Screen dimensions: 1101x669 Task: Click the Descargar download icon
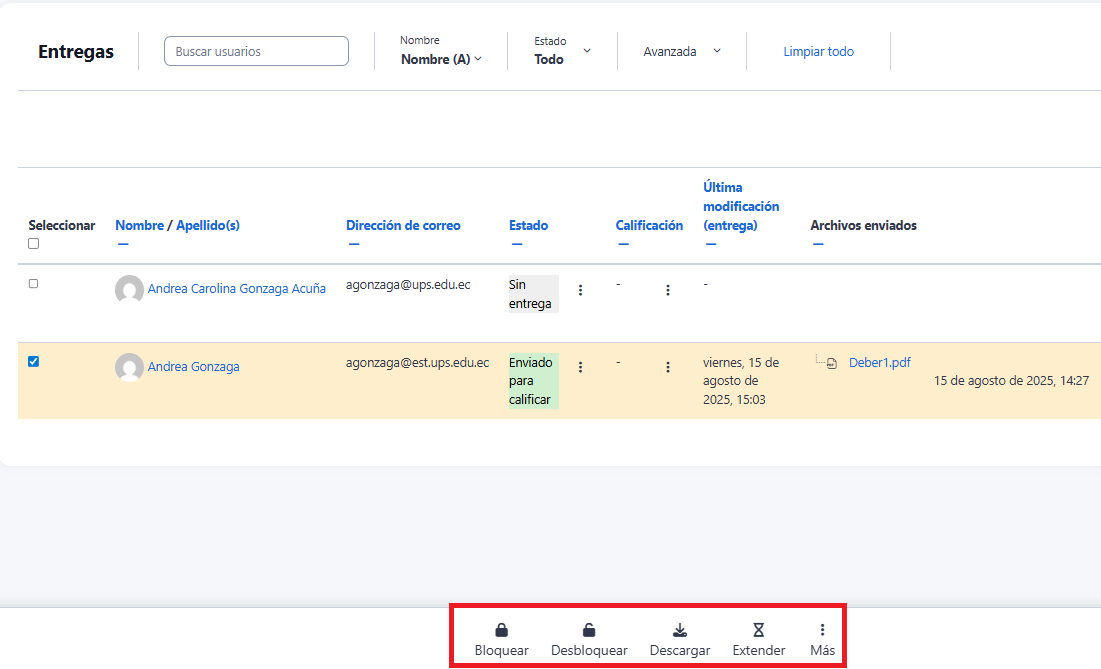tap(679, 630)
